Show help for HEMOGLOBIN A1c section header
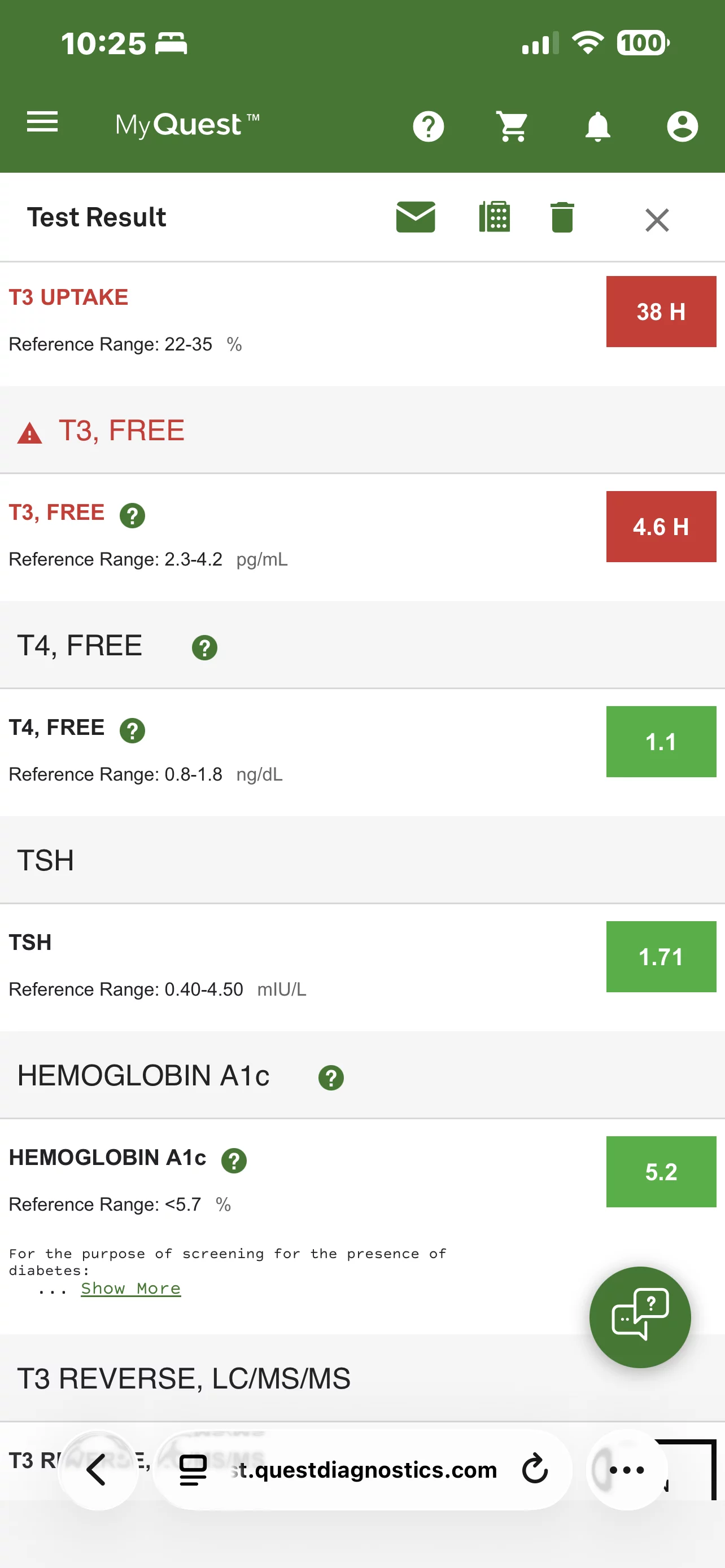 coord(331,1078)
